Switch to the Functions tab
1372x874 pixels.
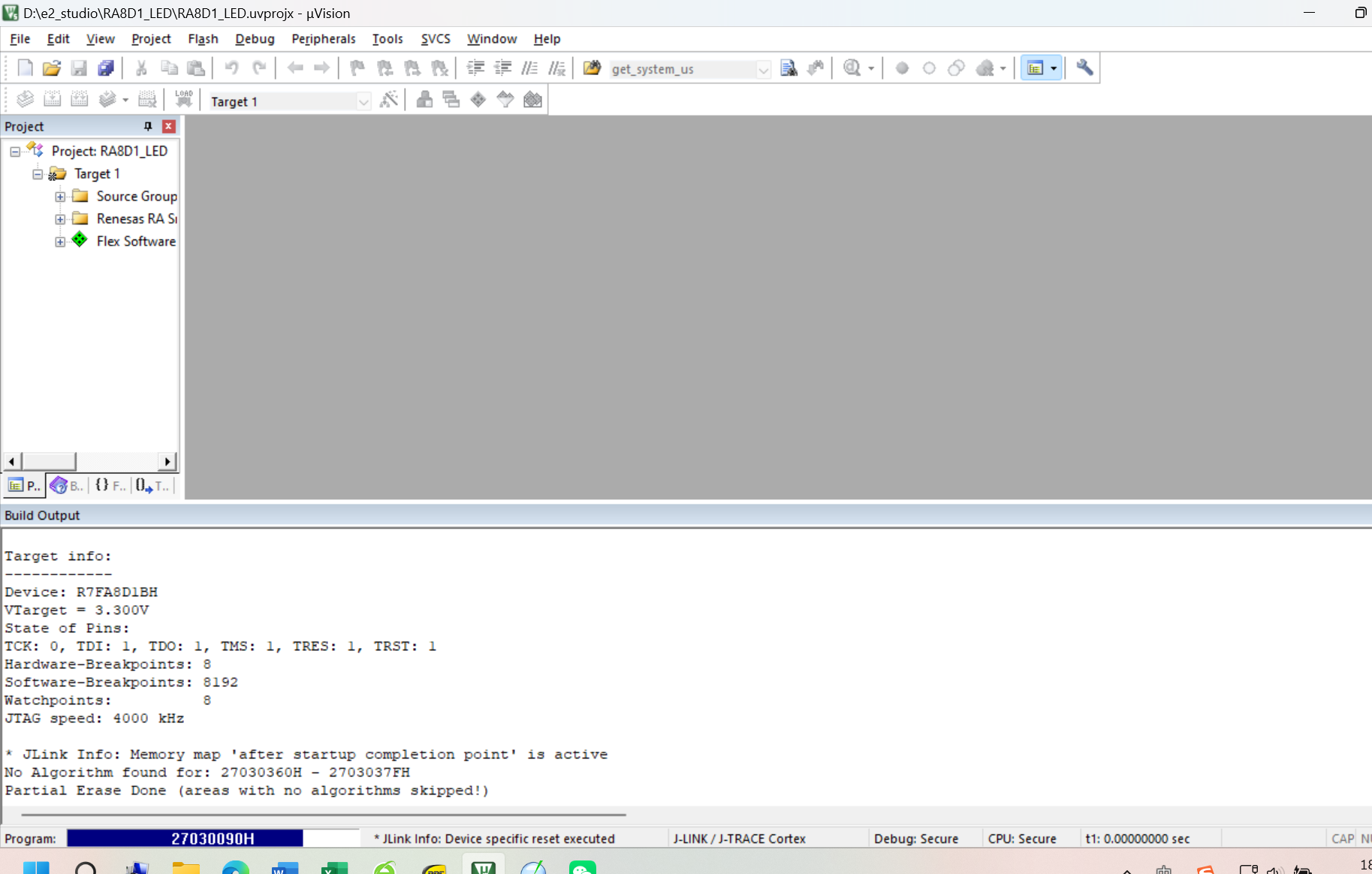click(110, 486)
